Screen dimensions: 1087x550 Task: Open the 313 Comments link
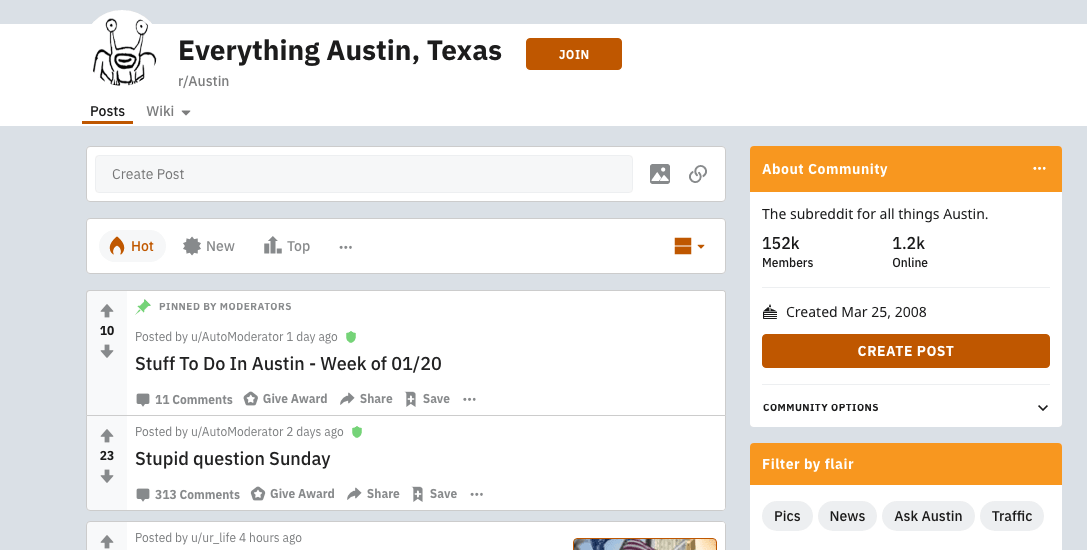pyautogui.click(x=188, y=494)
